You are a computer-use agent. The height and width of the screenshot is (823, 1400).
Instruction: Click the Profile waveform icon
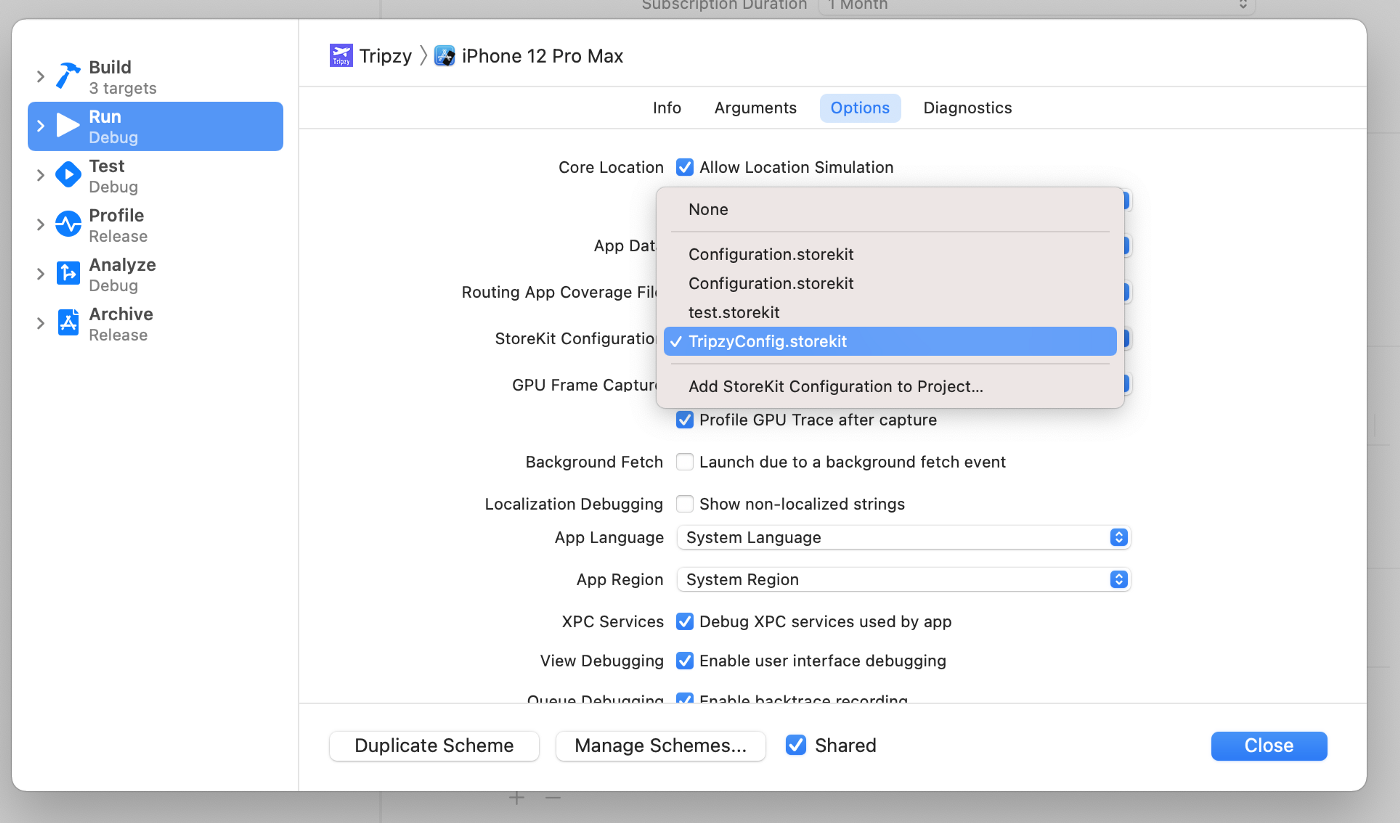[68, 224]
